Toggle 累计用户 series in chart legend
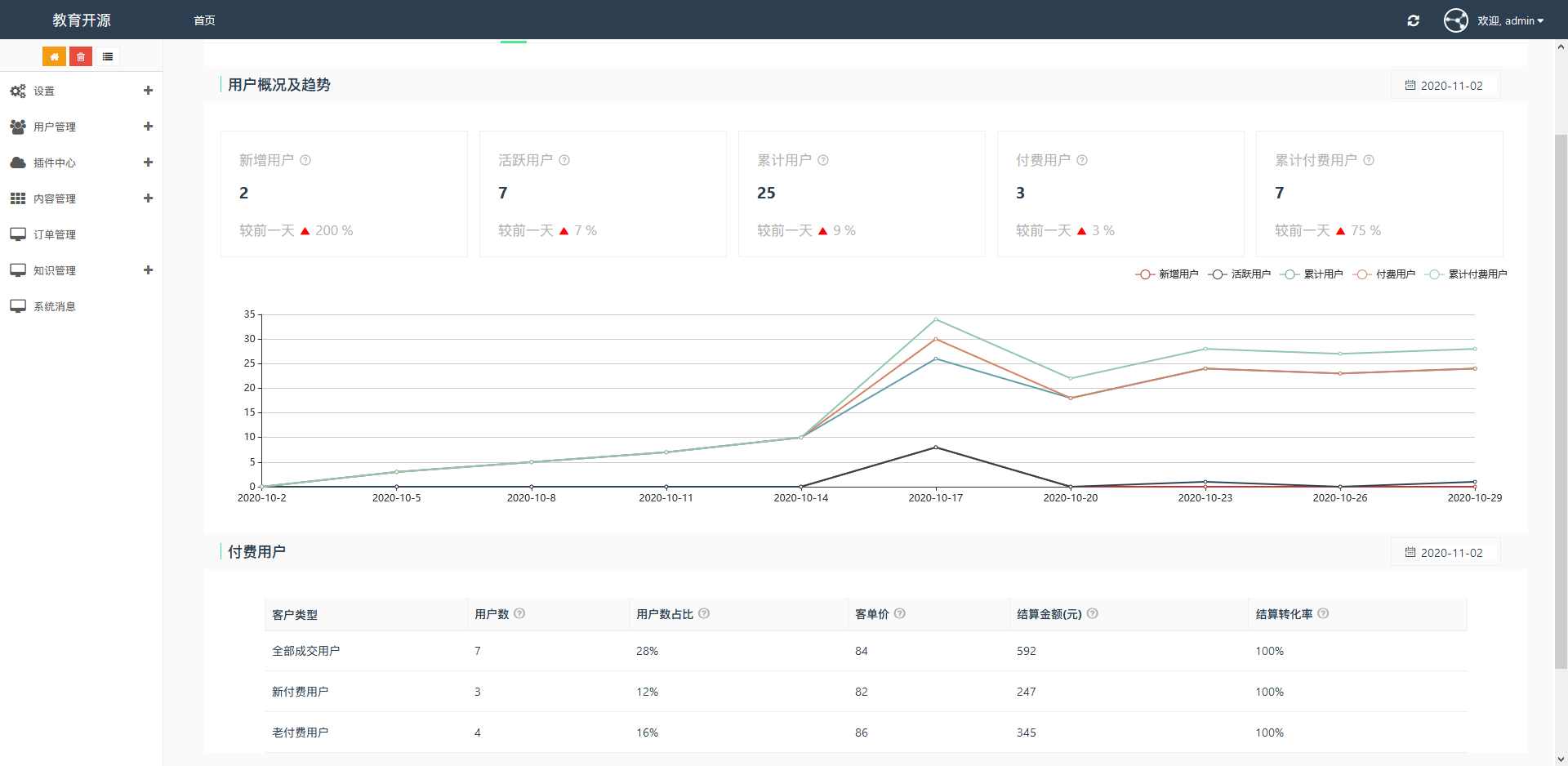1568x766 pixels. coord(1312,274)
